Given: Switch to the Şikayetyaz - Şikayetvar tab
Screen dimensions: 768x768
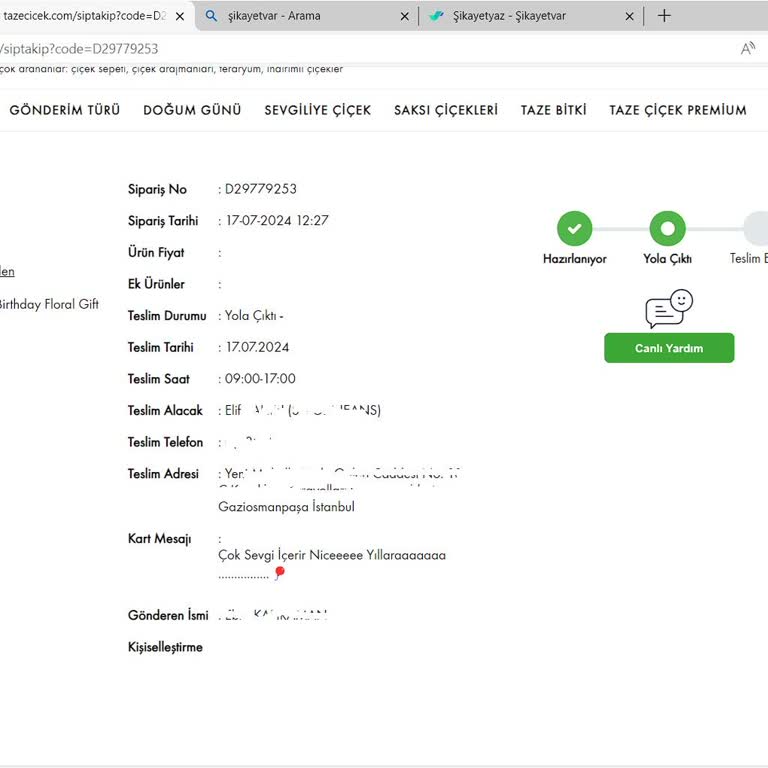Looking at the screenshot, I should [x=529, y=16].
